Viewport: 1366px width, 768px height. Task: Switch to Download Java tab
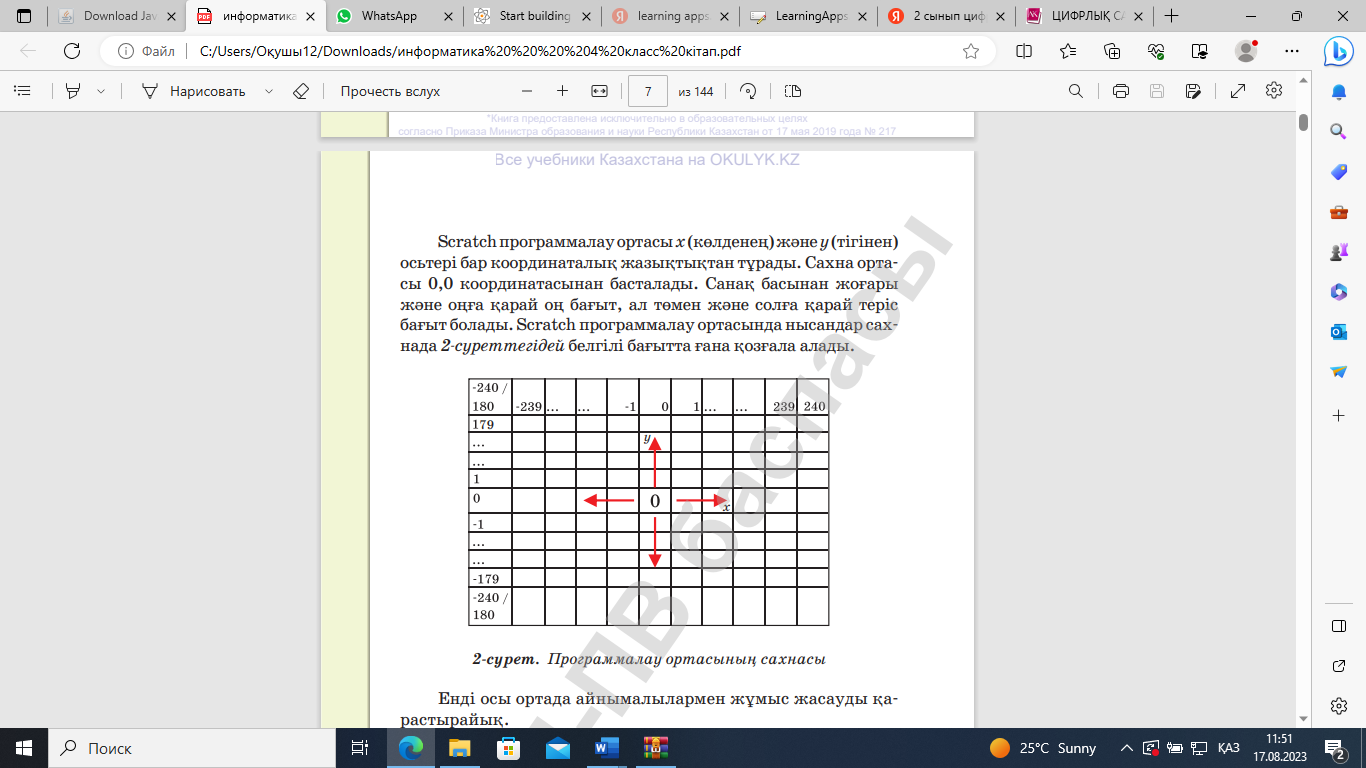(116, 16)
